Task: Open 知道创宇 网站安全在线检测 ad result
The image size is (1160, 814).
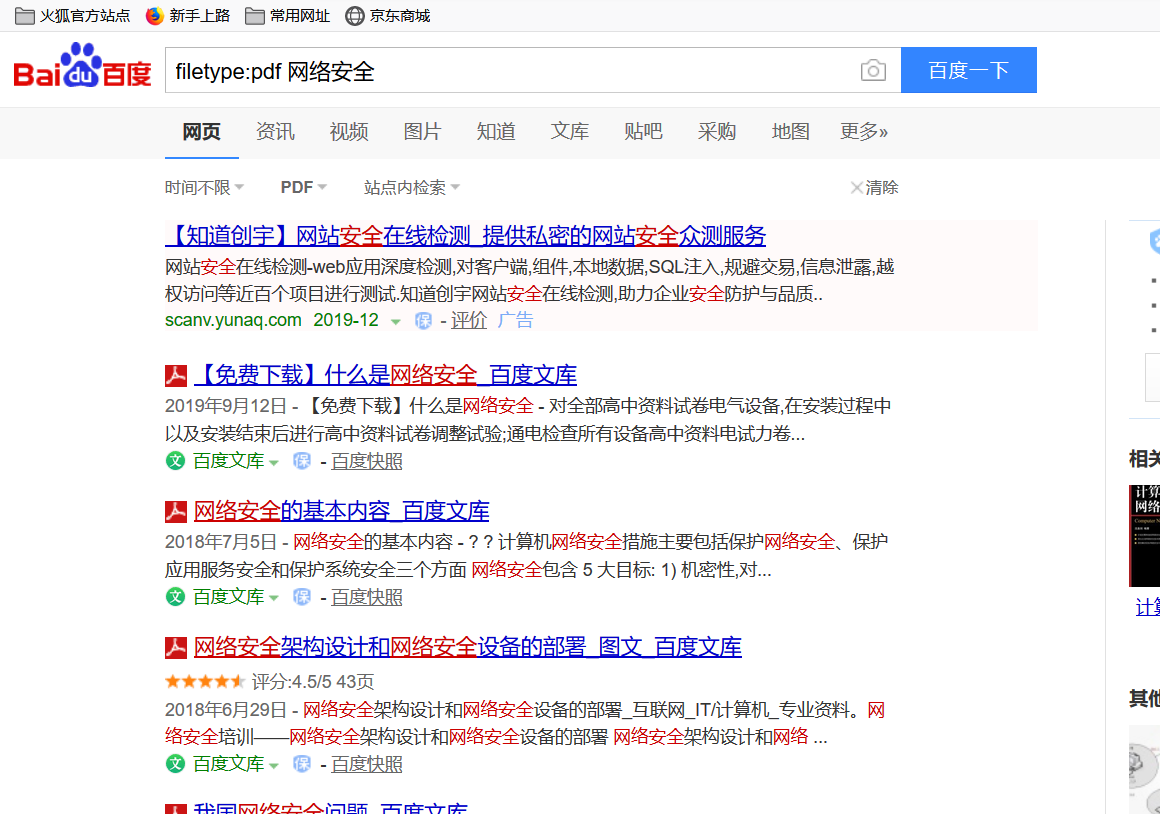Action: click(x=465, y=236)
